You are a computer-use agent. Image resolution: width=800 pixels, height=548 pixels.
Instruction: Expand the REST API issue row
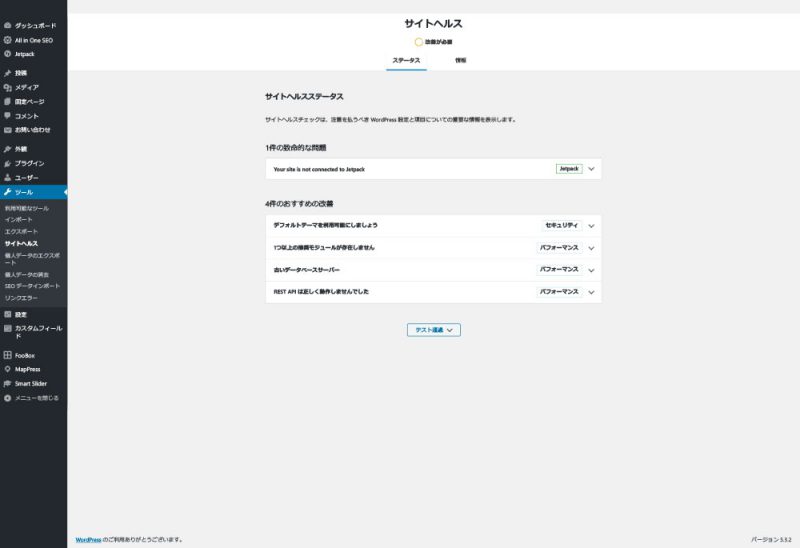591,292
